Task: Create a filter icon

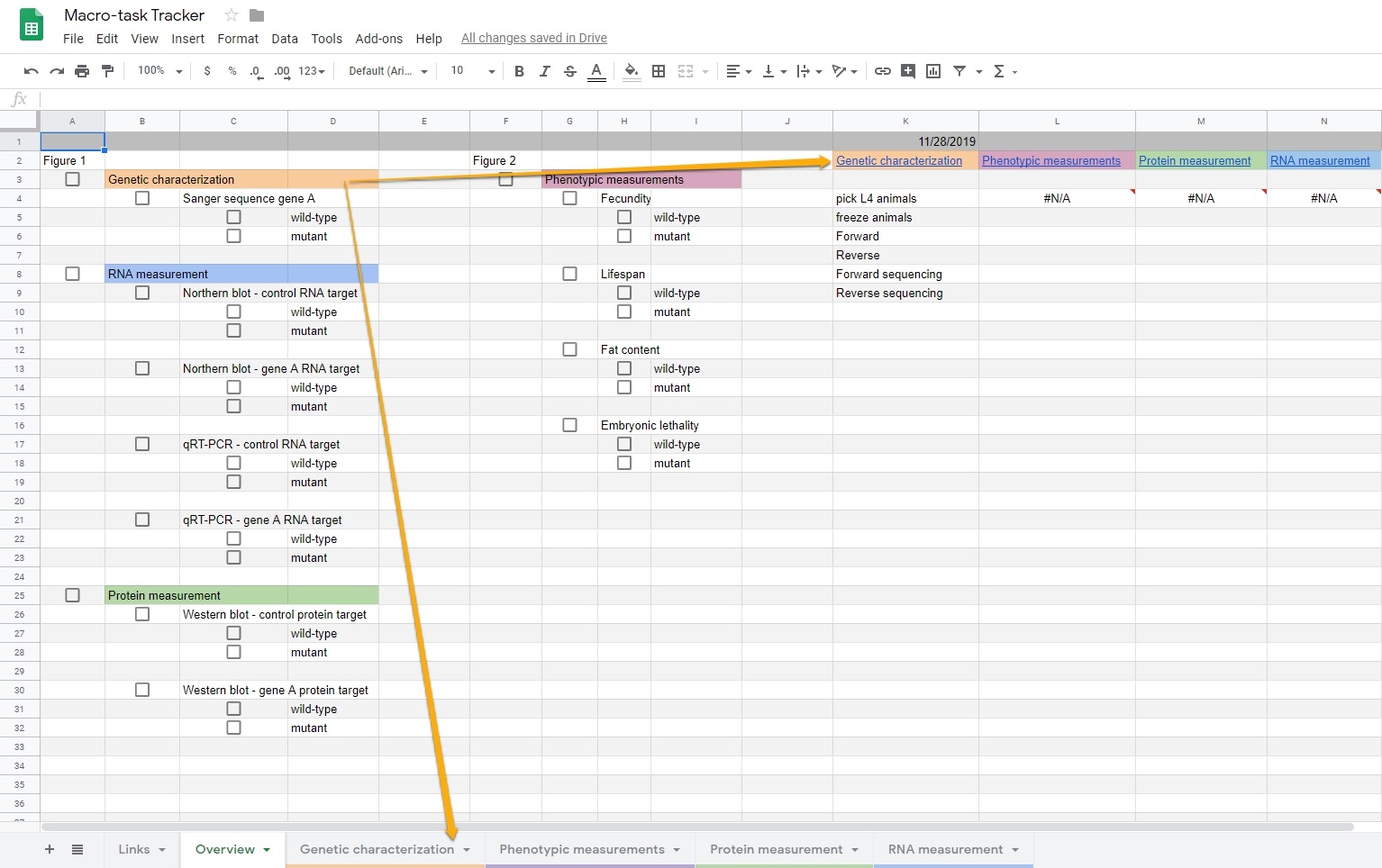Action: 959,71
